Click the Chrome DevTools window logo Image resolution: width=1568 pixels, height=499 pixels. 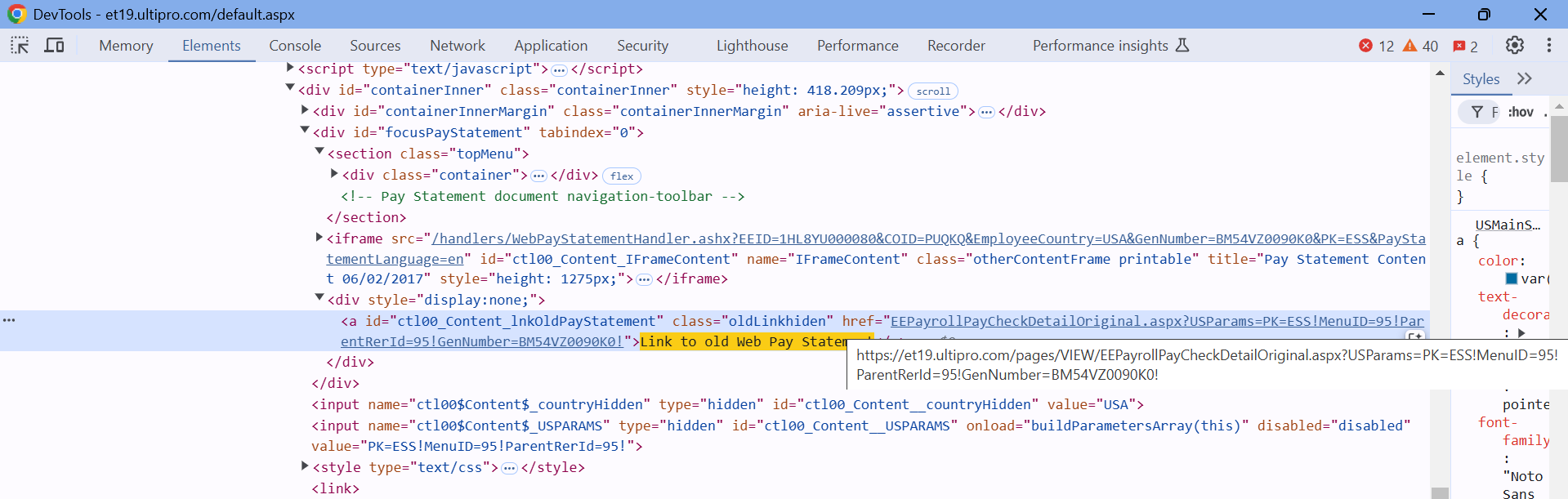(16, 14)
